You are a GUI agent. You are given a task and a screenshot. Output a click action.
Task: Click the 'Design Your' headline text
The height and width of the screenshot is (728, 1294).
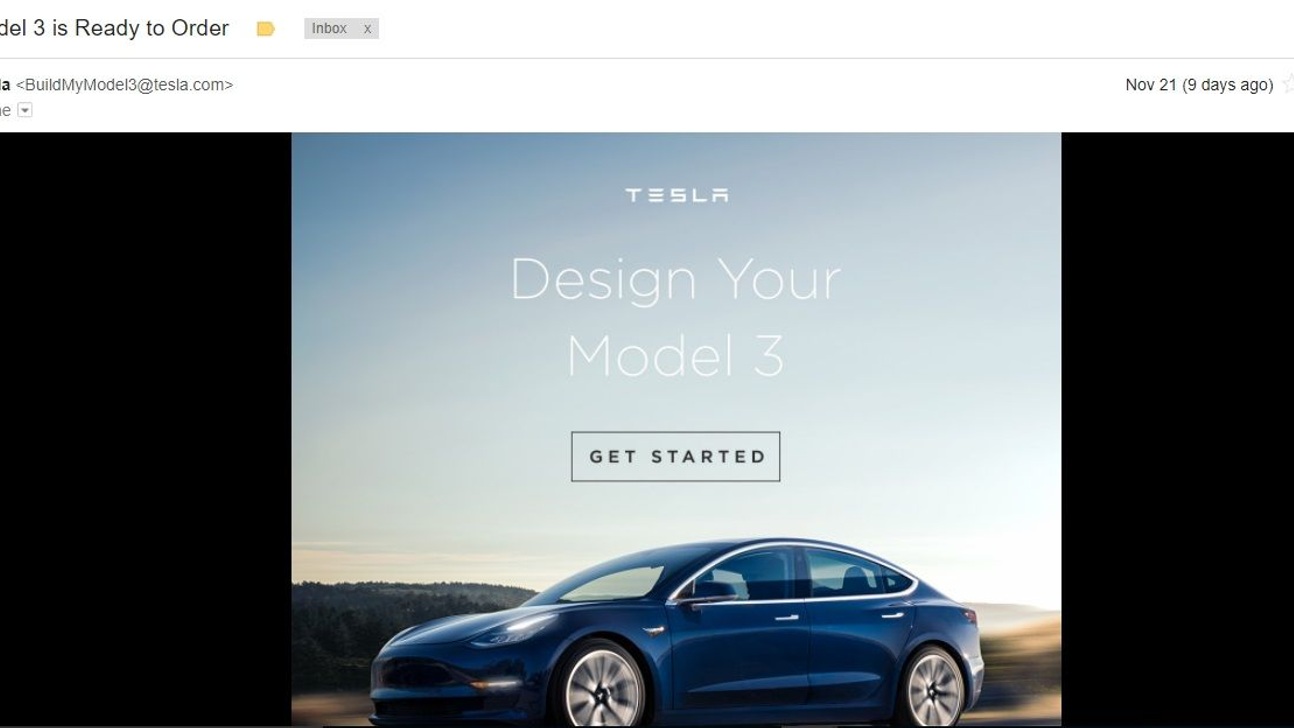676,279
